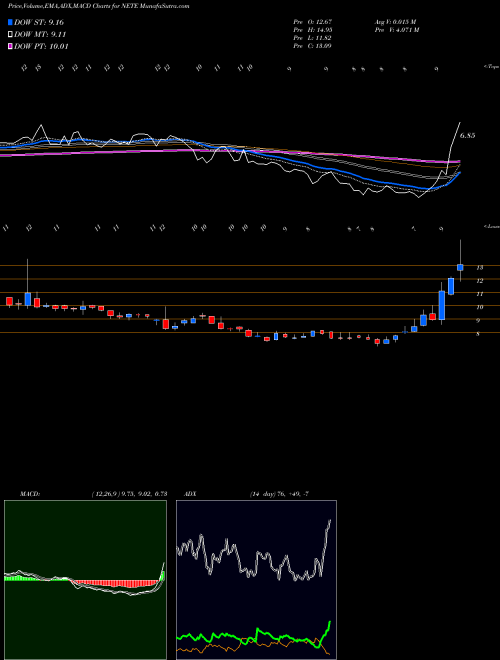500x660 pixels.
Task: Click the DOW MT: 9.11 label
Action: point(40,35)
